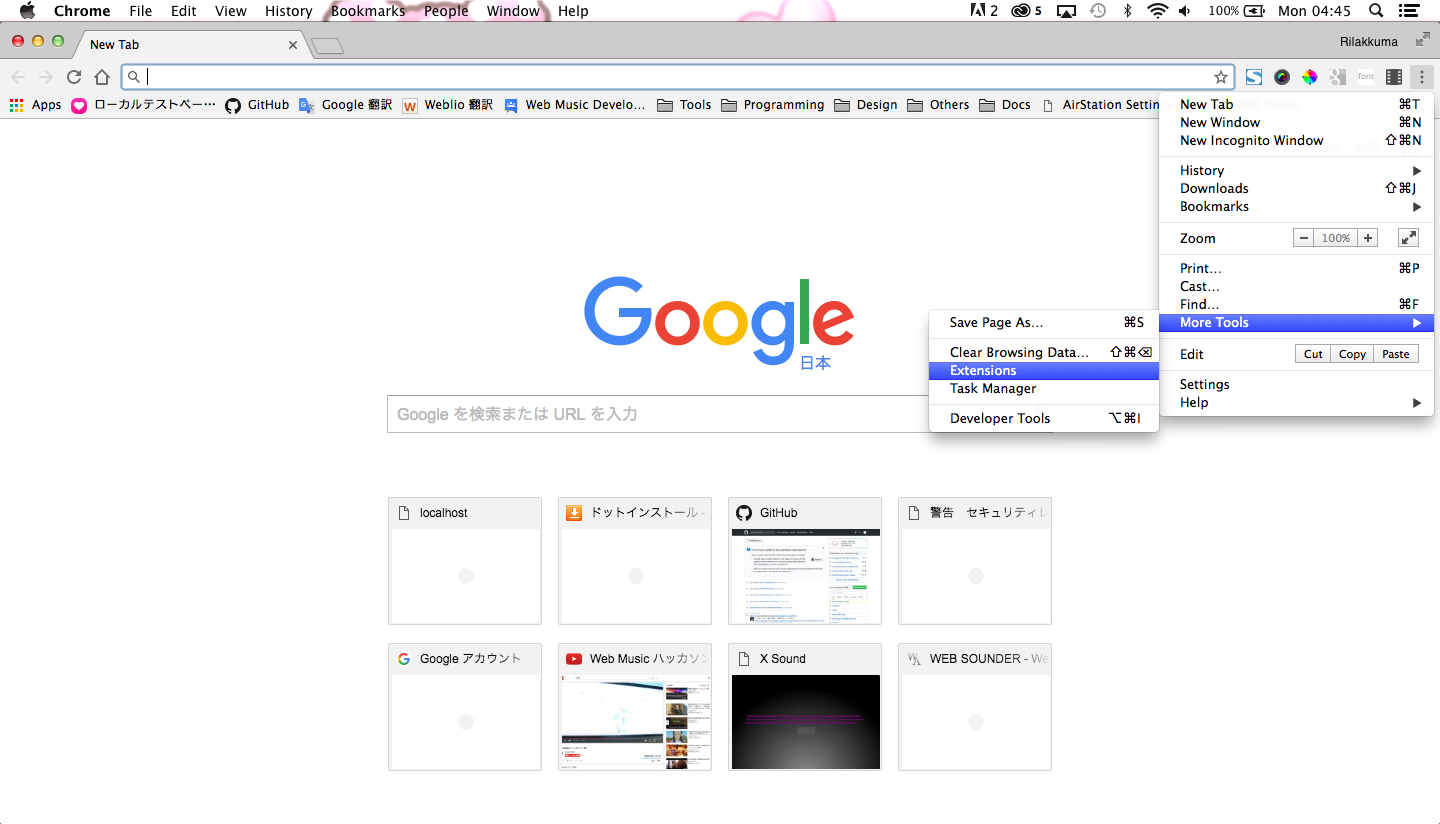Toggle fullscreen with window corner arrows
The image size is (1440, 824).
point(1422,40)
